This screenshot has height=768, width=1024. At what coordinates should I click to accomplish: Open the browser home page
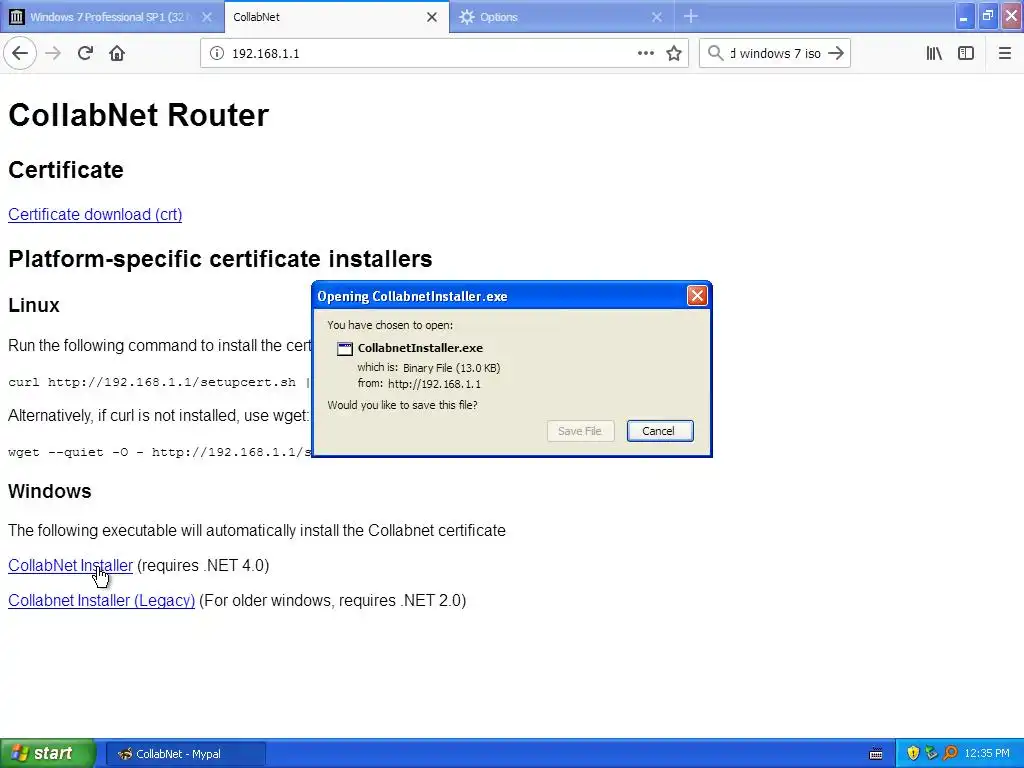coord(117,53)
